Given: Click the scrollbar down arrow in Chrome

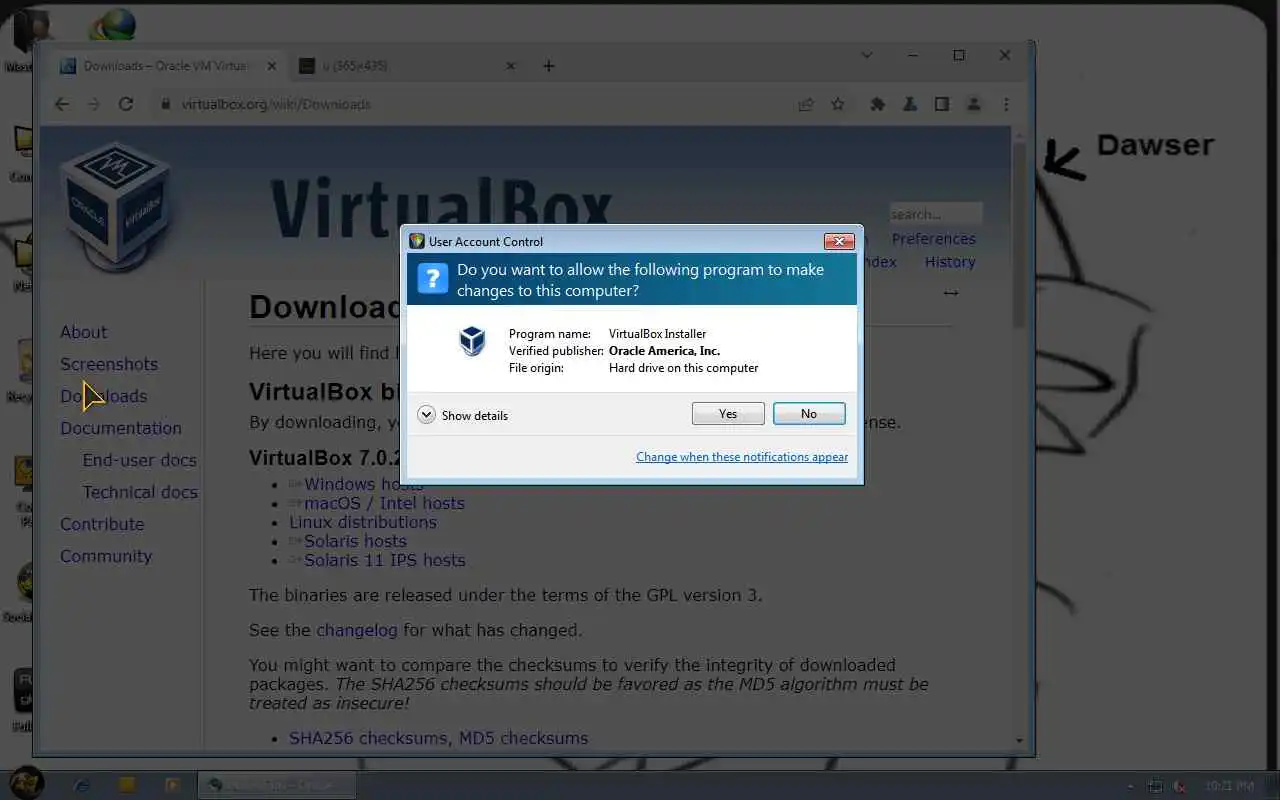Looking at the screenshot, I should 1019,741.
